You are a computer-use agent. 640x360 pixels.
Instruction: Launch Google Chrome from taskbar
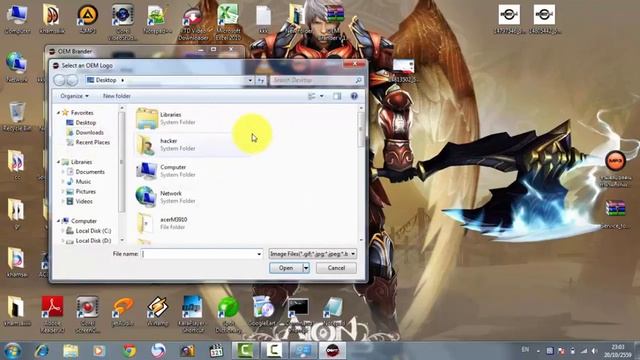pos(129,351)
